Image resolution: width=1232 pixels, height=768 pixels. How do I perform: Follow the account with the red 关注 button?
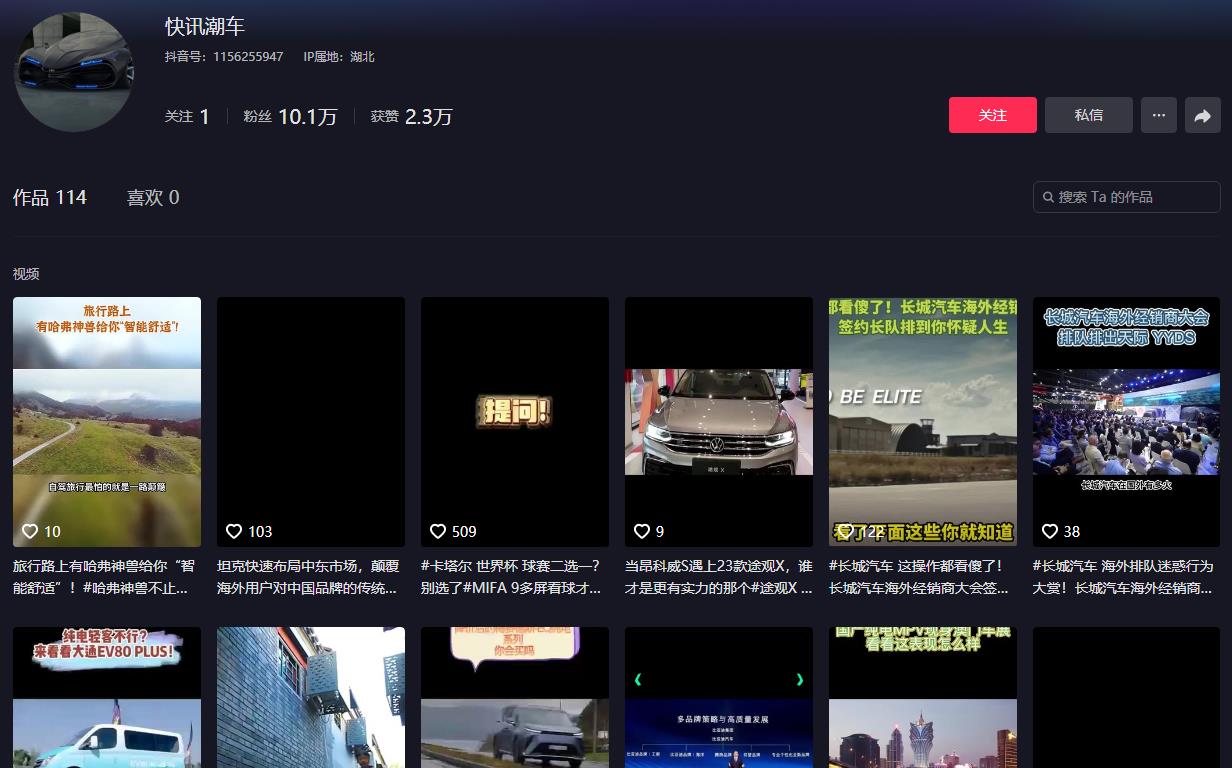point(993,115)
